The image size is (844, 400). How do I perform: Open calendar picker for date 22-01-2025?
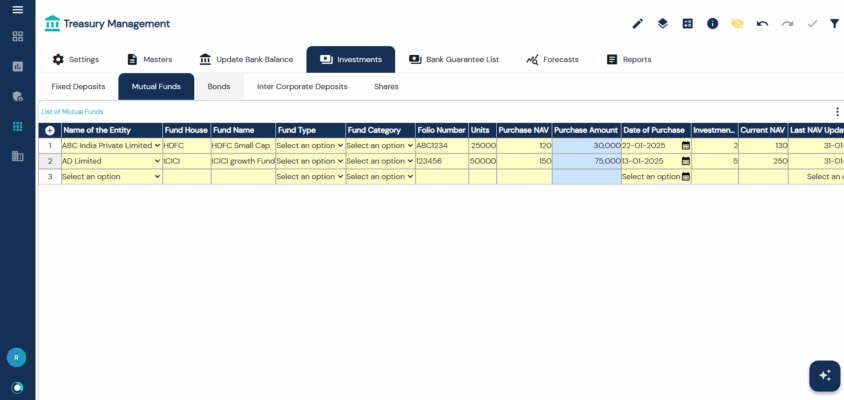coord(685,145)
